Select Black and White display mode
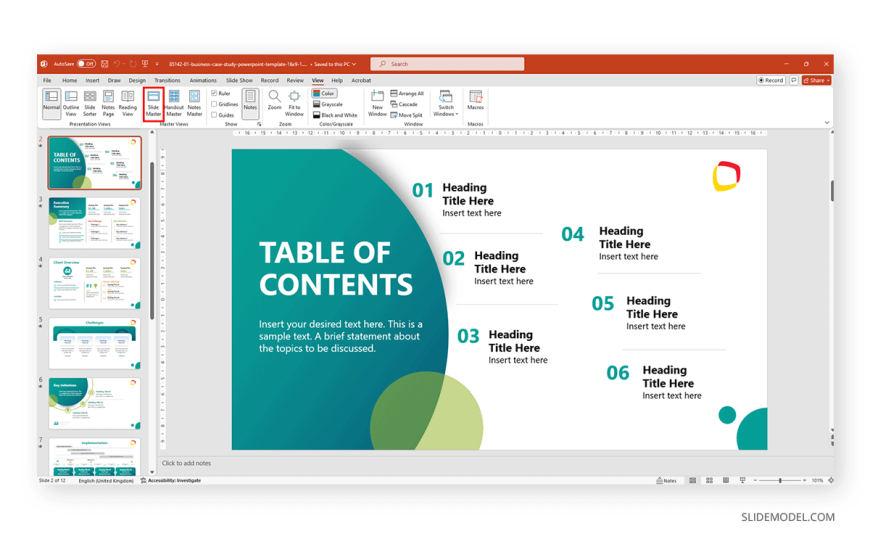 click(335, 115)
